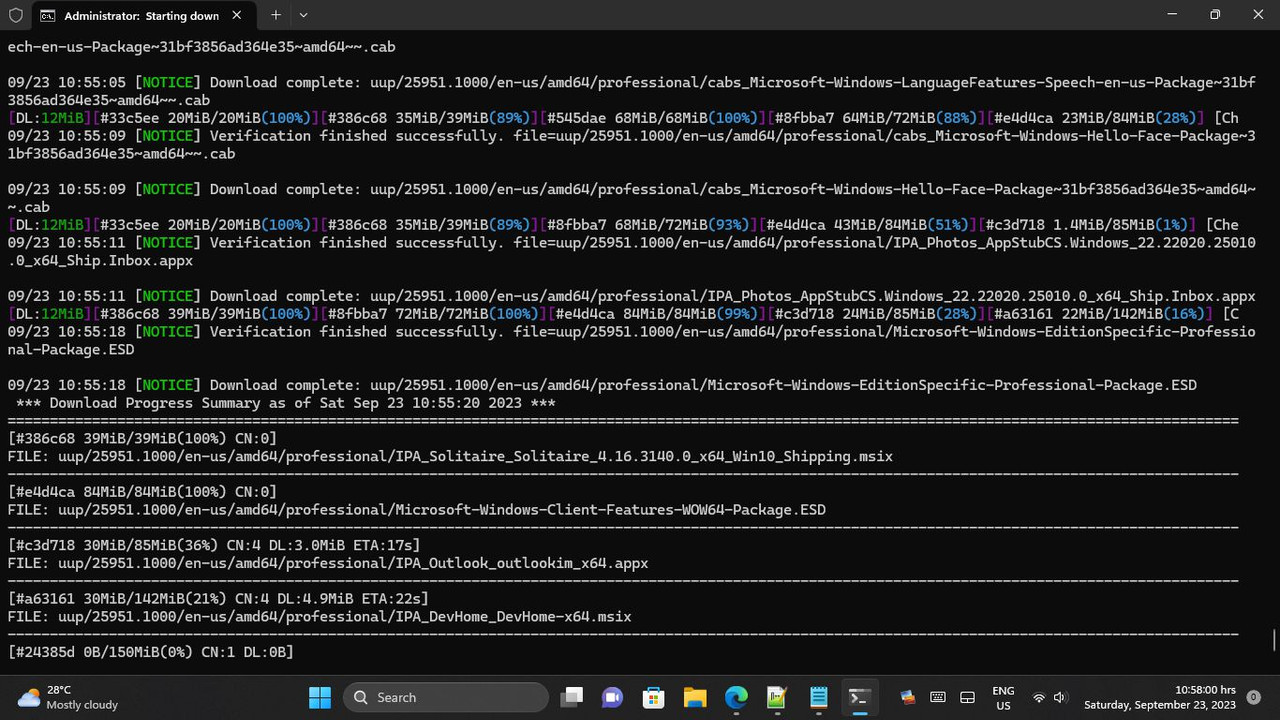Click the taskbar Search box
The width and height of the screenshot is (1280, 720).
446,697
